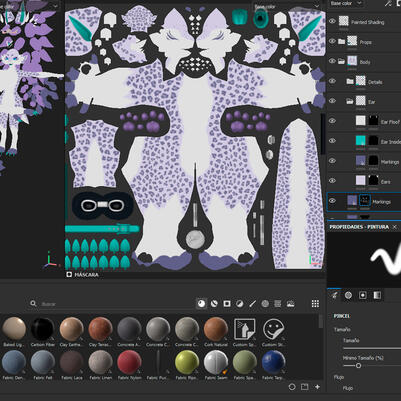Select the PROPIEDADES - PINTURA panel title
Image resolution: width=401 pixels, height=401 pixels.
pos(359,227)
